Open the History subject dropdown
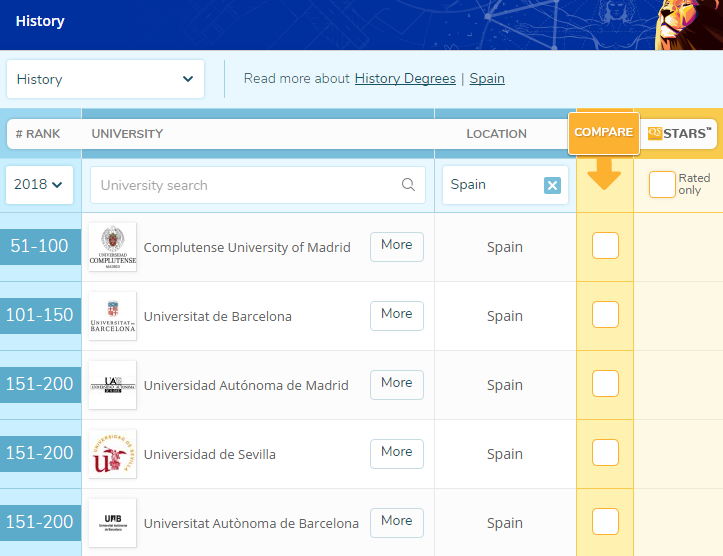This screenshot has height=556, width=723. (105, 79)
